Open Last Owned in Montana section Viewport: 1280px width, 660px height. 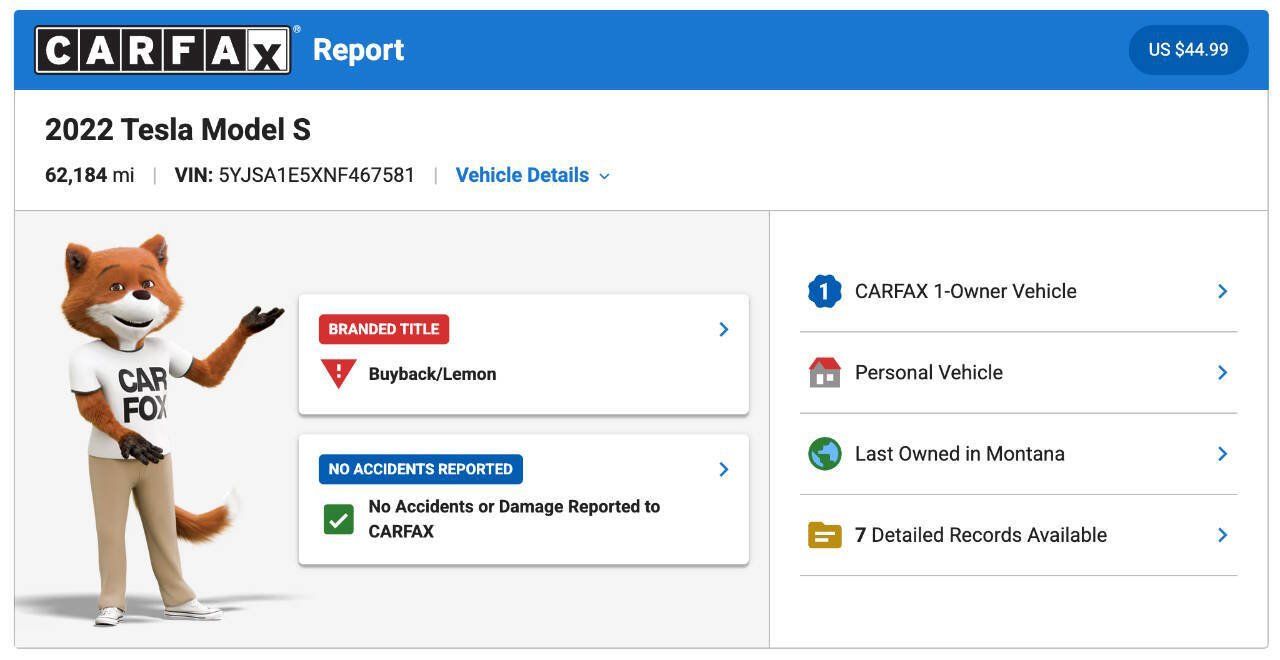pyautogui.click(x=1018, y=454)
